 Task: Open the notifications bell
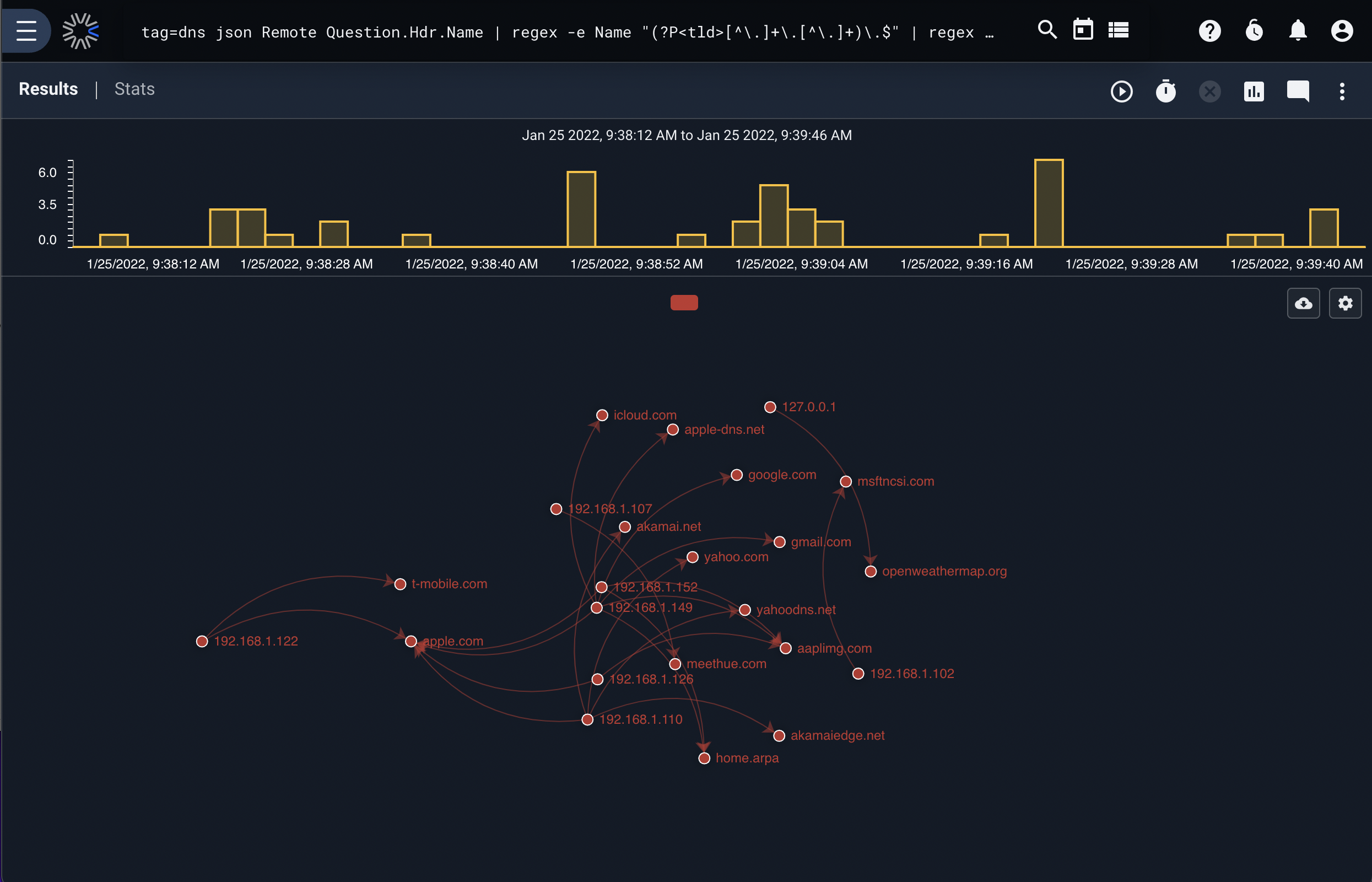coord(1298,31)
